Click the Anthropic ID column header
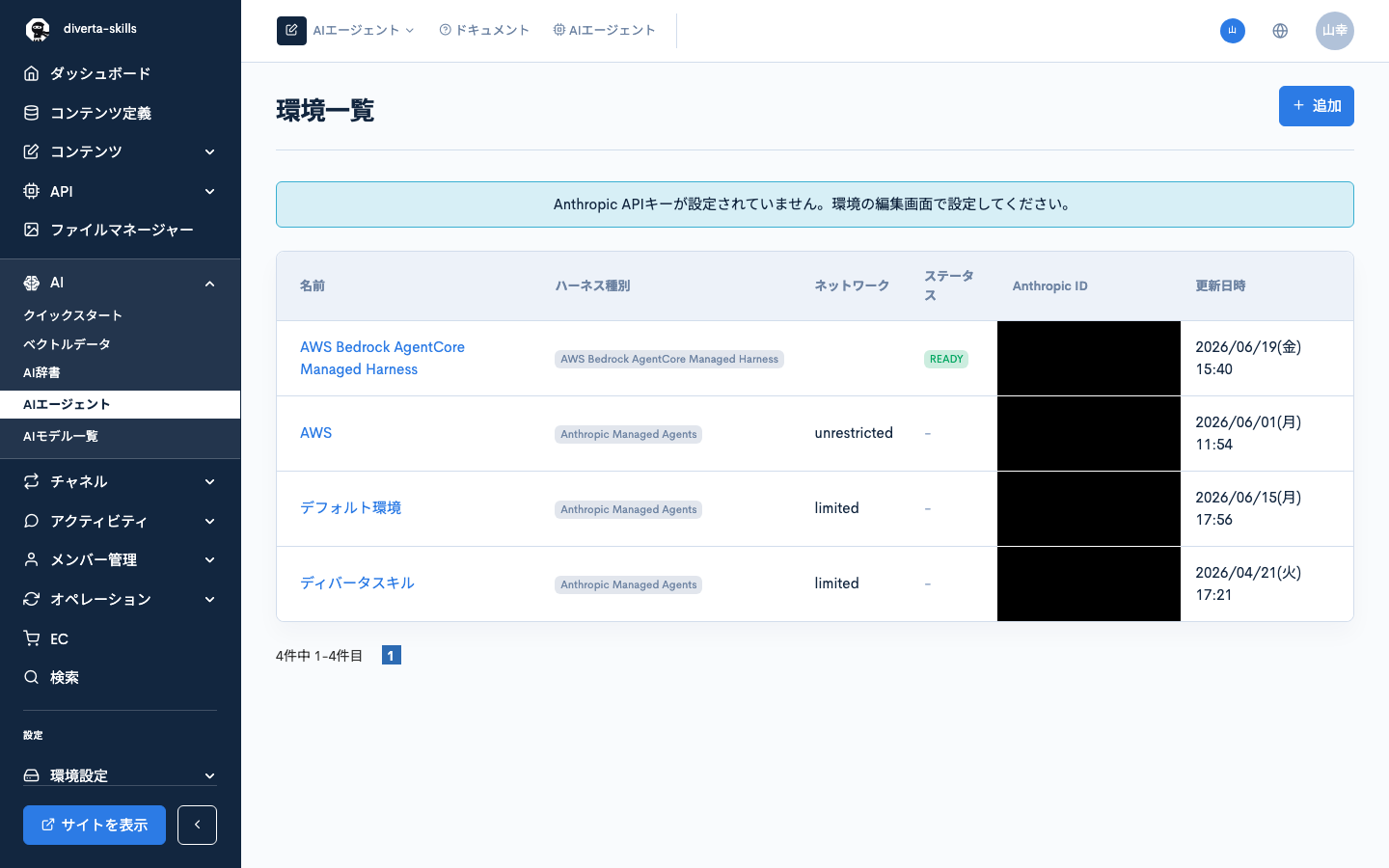 click(1049, 285)
